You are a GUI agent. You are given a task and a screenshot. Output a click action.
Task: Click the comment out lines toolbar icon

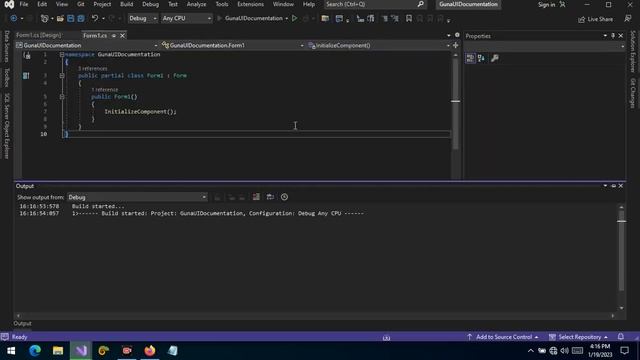pyautogui.click(x=385, y=18)
